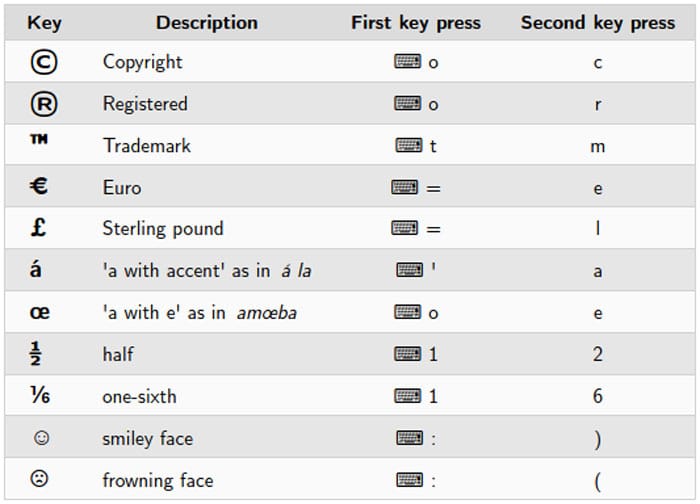Image resolution: width=700 pixels, height=504 pixels.
Task: Select the sterling pound symbol
Action: (41, 229)
